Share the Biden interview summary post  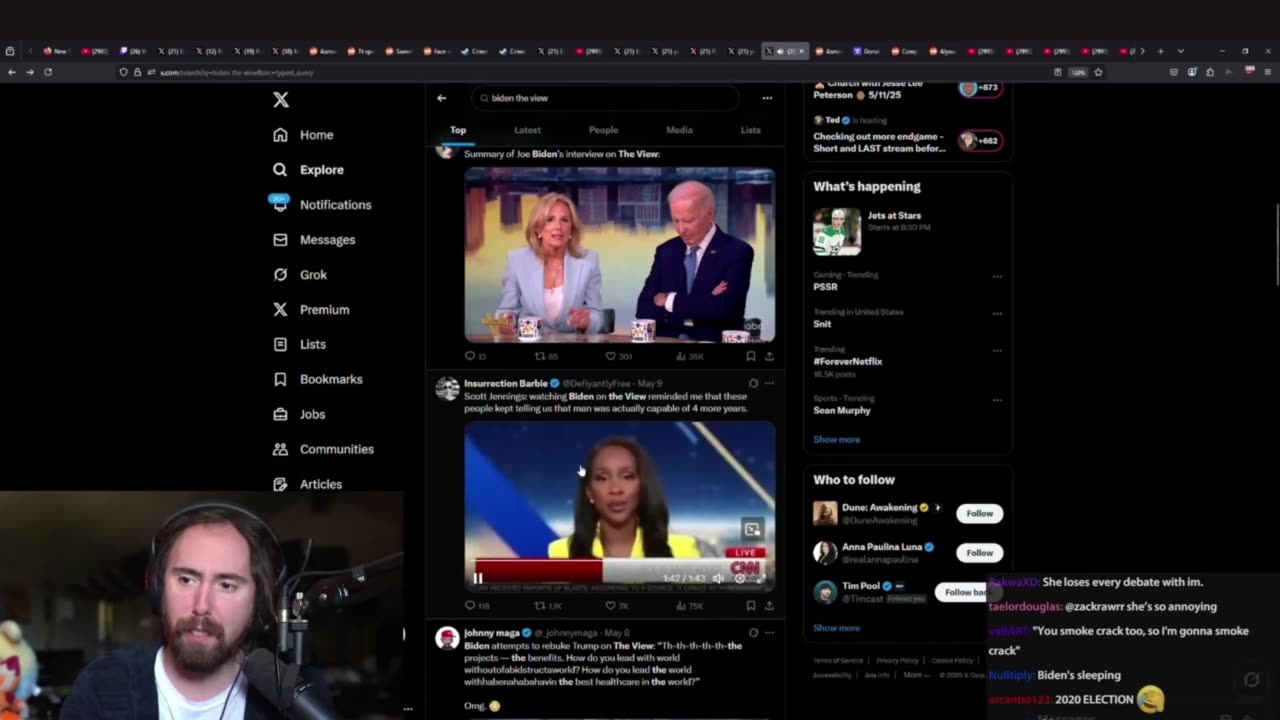click(769, 356)
